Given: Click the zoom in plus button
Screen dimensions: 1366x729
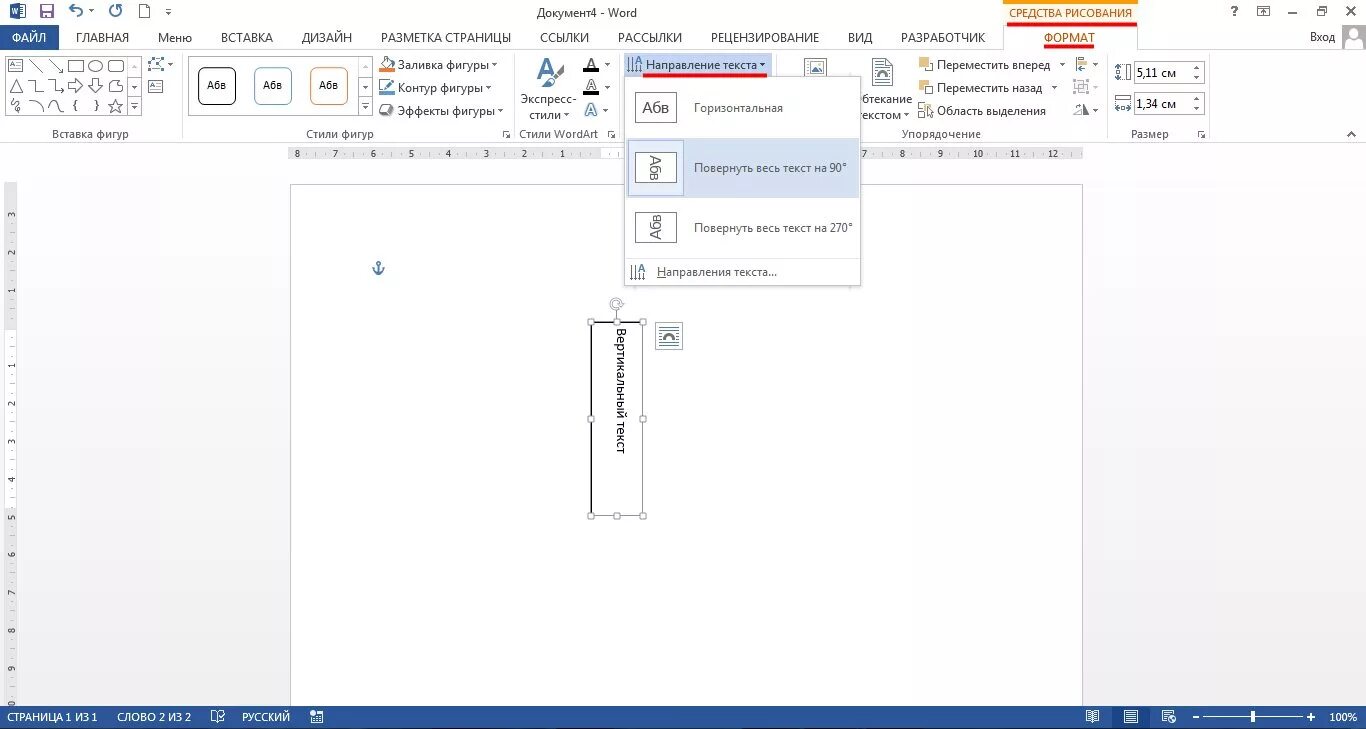Looking at the screenshot, I should (1311, 717).
